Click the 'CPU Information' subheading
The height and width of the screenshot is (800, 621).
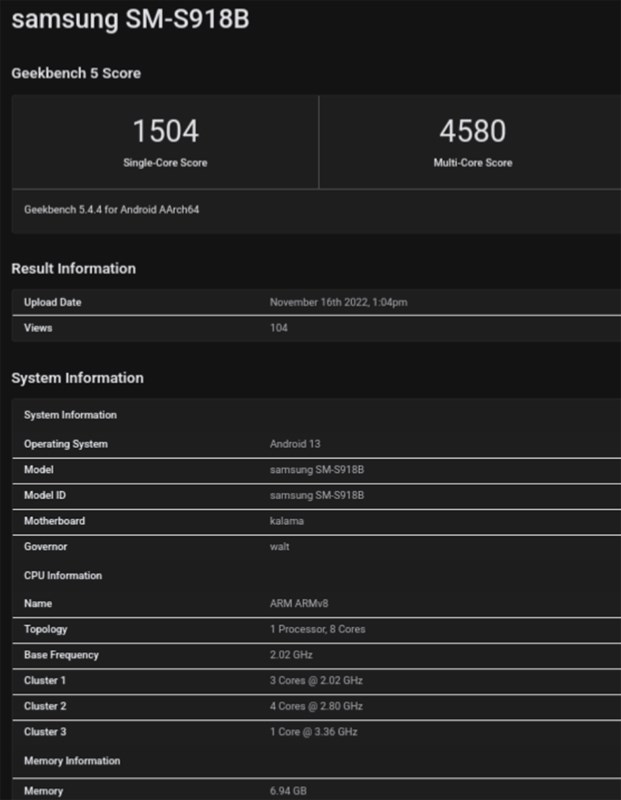pos(63,576)
